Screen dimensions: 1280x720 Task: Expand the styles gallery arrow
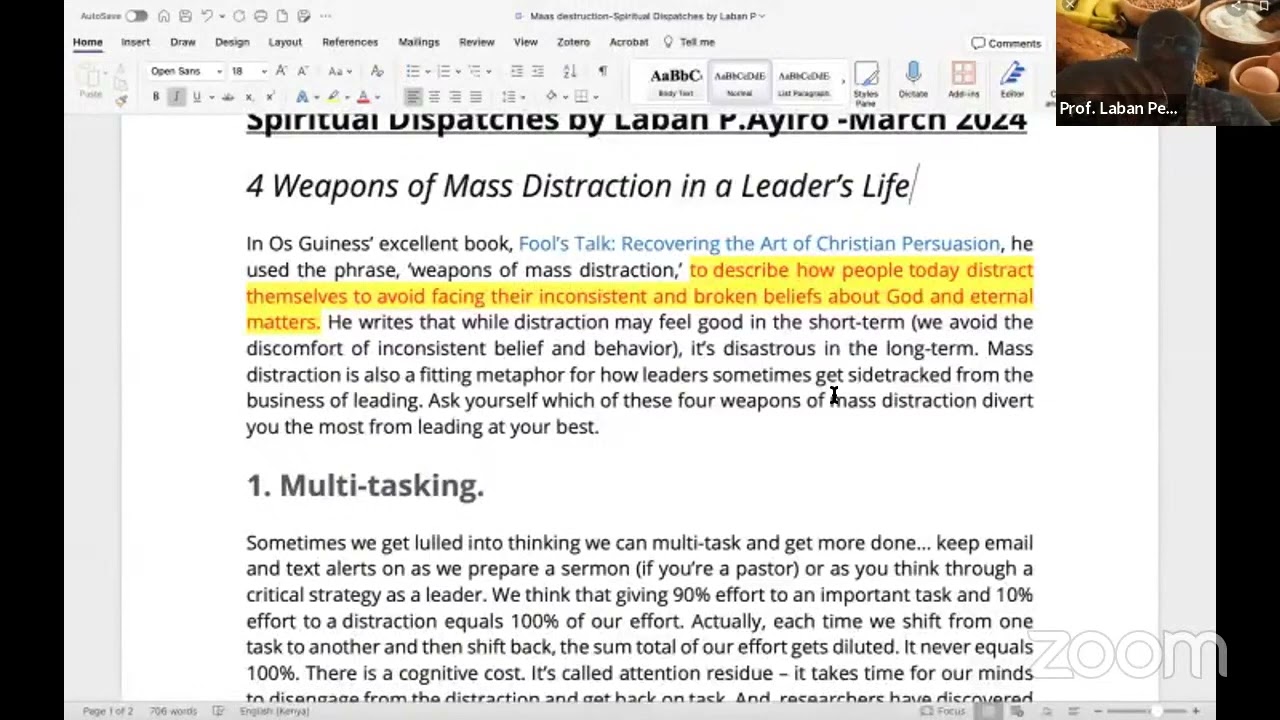coord(842,82)
